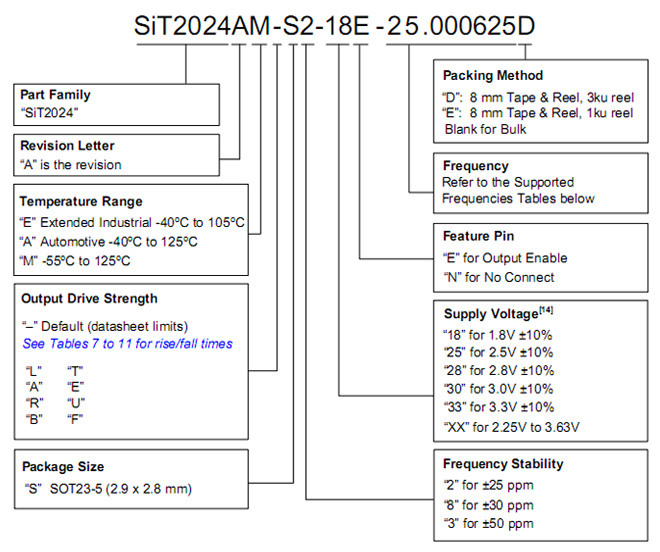660x552 pixels.
Task: Click the '"28" for 2.8V ±10%' line
Action: pyautogui.click(x=499, y=371)
